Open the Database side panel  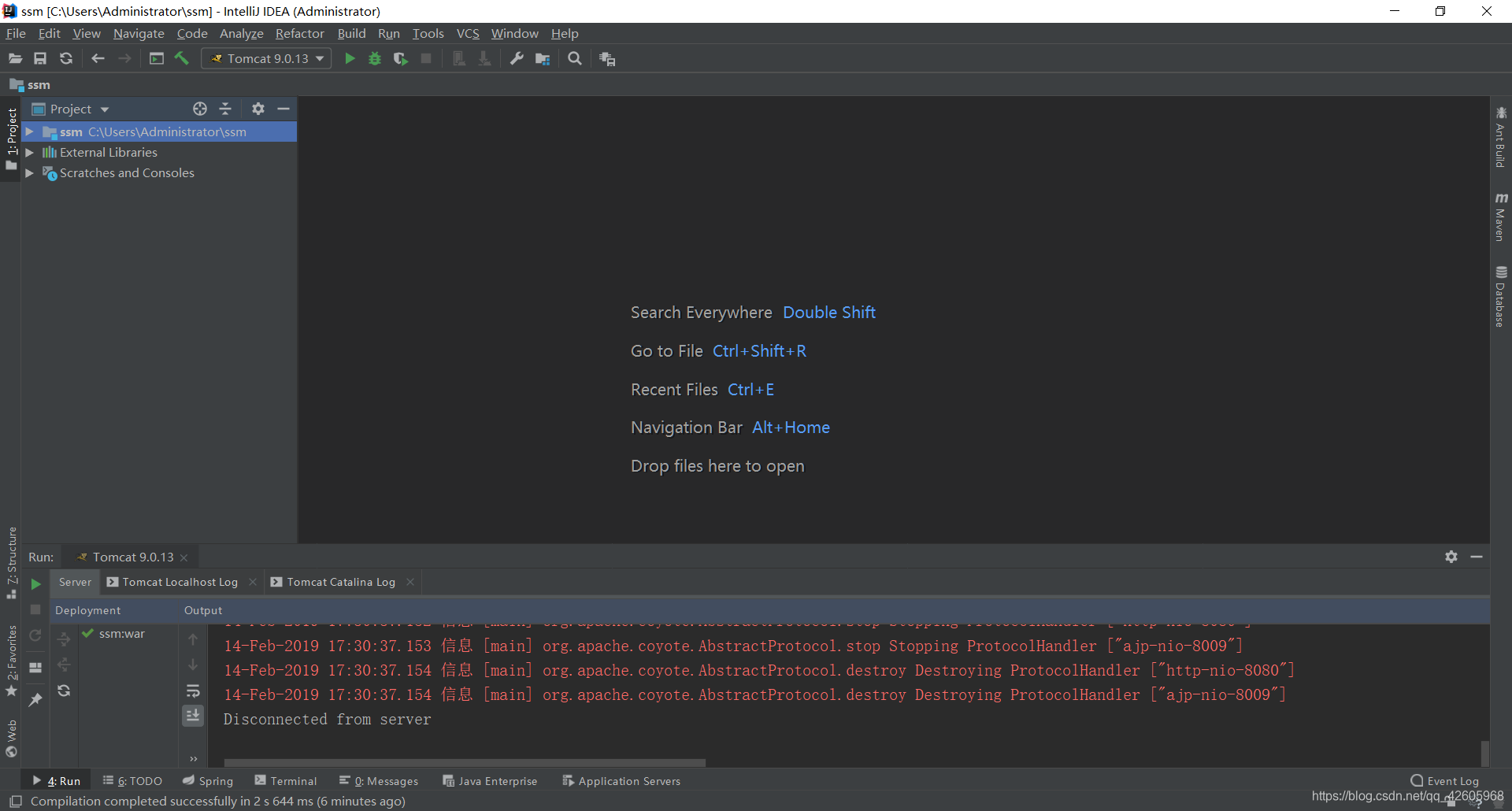[1501, 297]
